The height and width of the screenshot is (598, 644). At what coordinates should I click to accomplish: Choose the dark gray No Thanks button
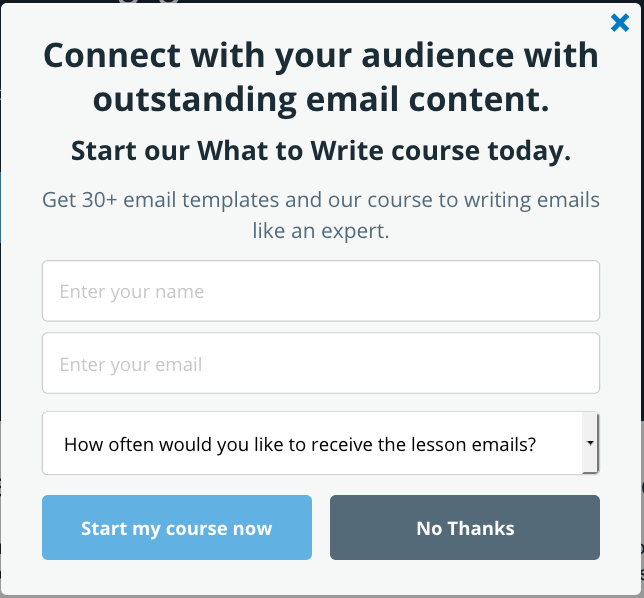(465, 527)
